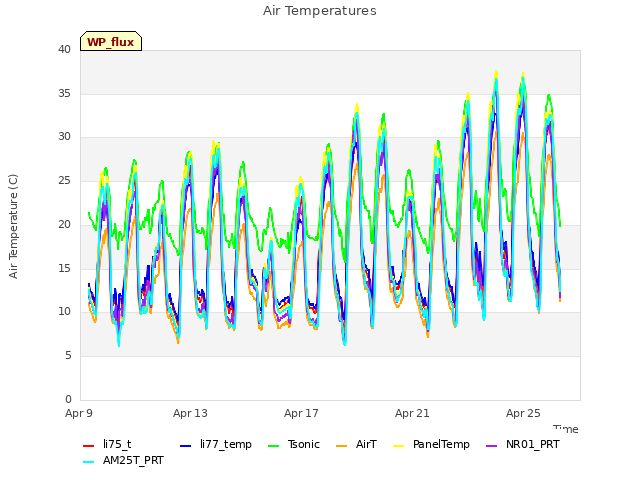Click the cyan AM25T_PRT legend color marker

[89, 462]
